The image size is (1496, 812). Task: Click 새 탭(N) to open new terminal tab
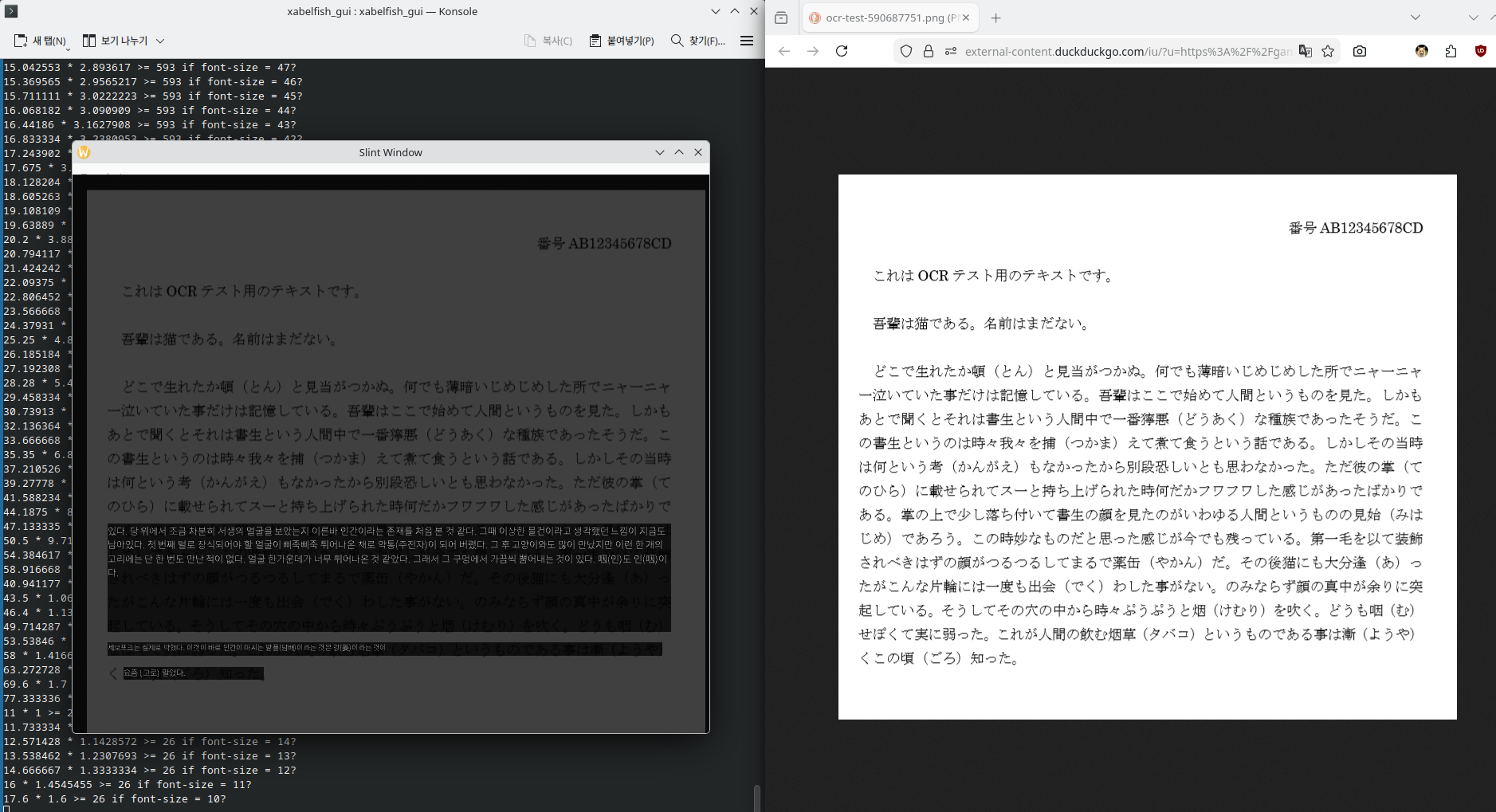[x=41, y=41]
